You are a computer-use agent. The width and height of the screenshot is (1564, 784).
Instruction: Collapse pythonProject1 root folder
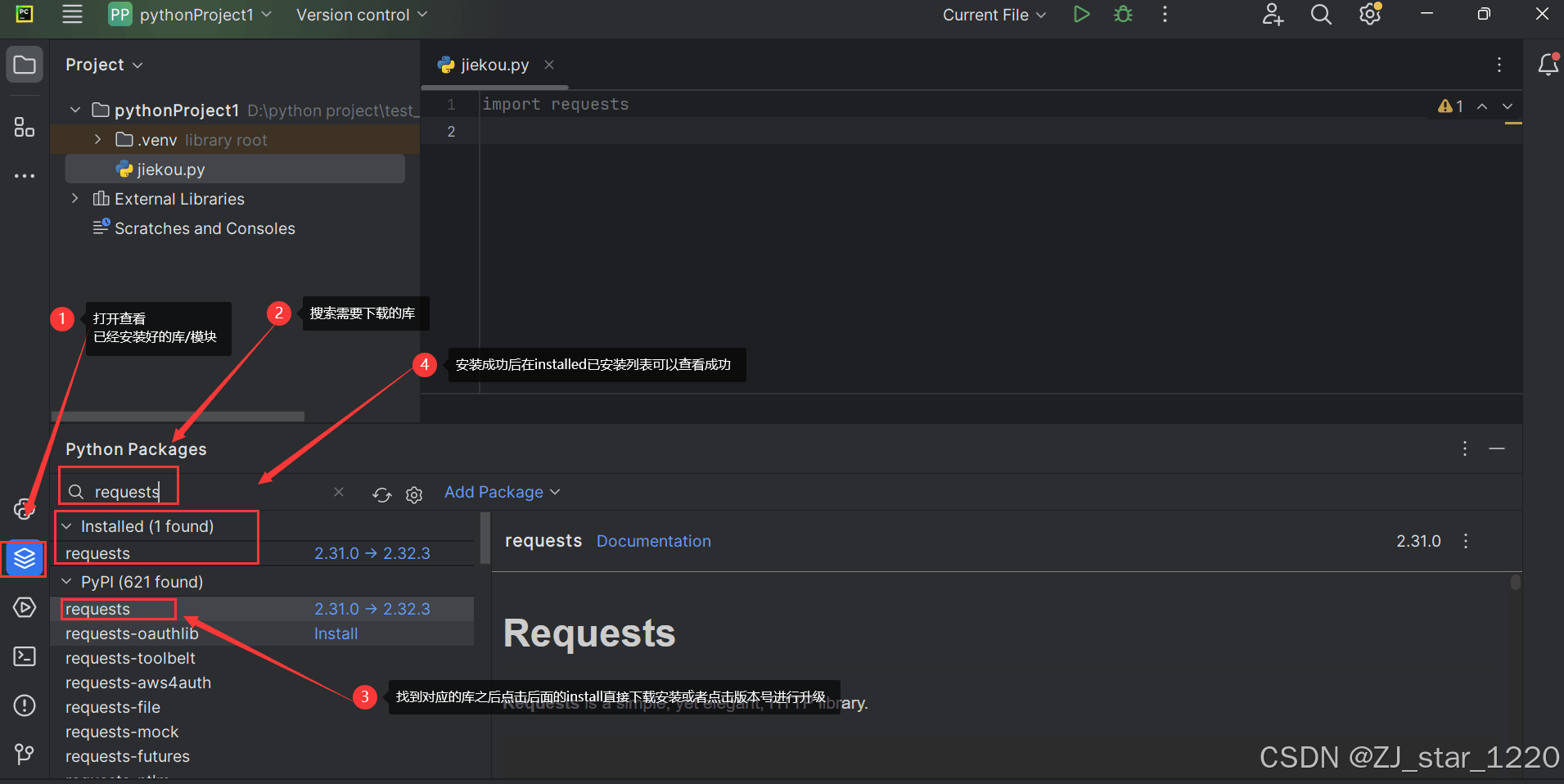click(x=75, y=110)
